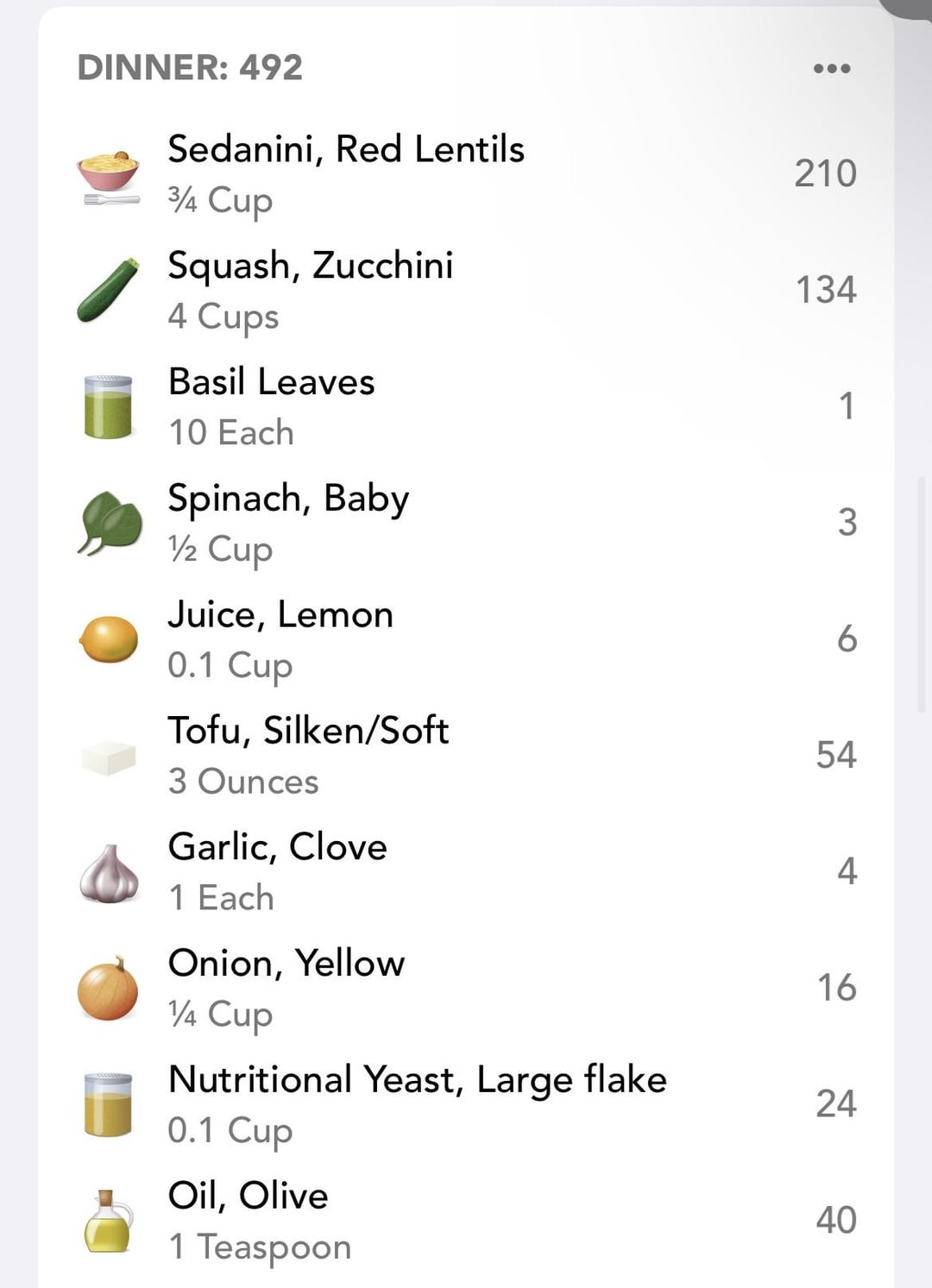Tap the pasta bowl icon for Sedanini

(109, 175)
